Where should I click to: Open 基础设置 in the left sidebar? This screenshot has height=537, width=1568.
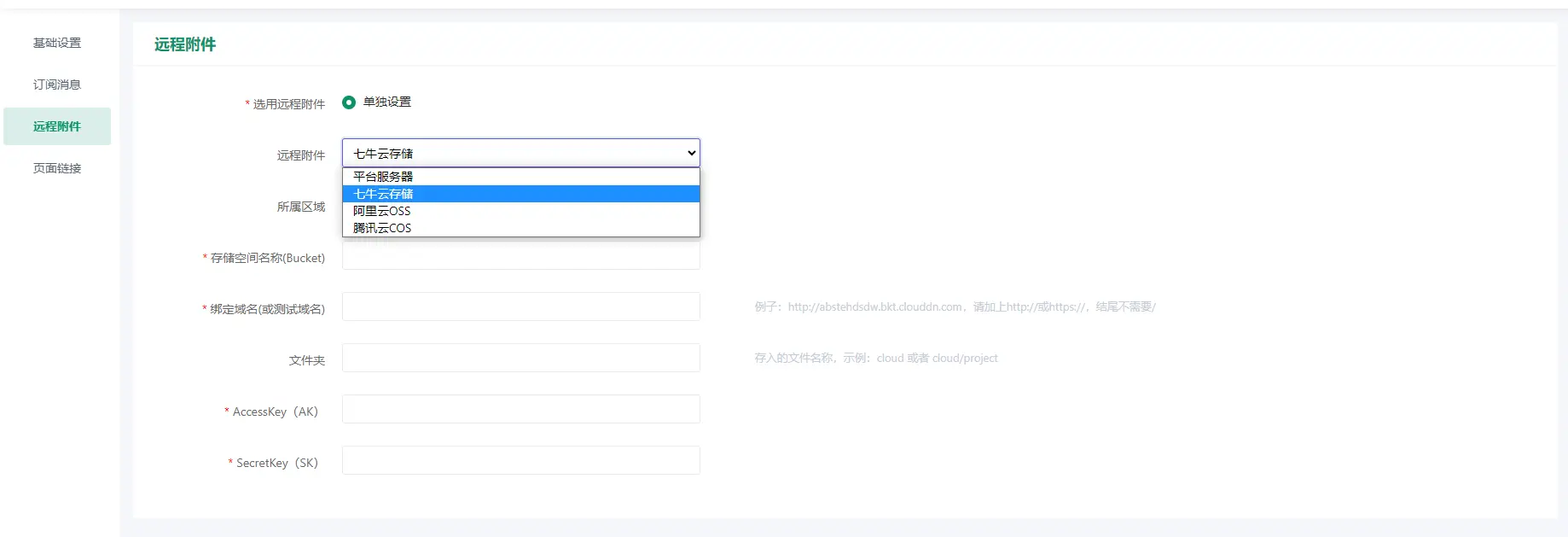[x=57, y=43]
